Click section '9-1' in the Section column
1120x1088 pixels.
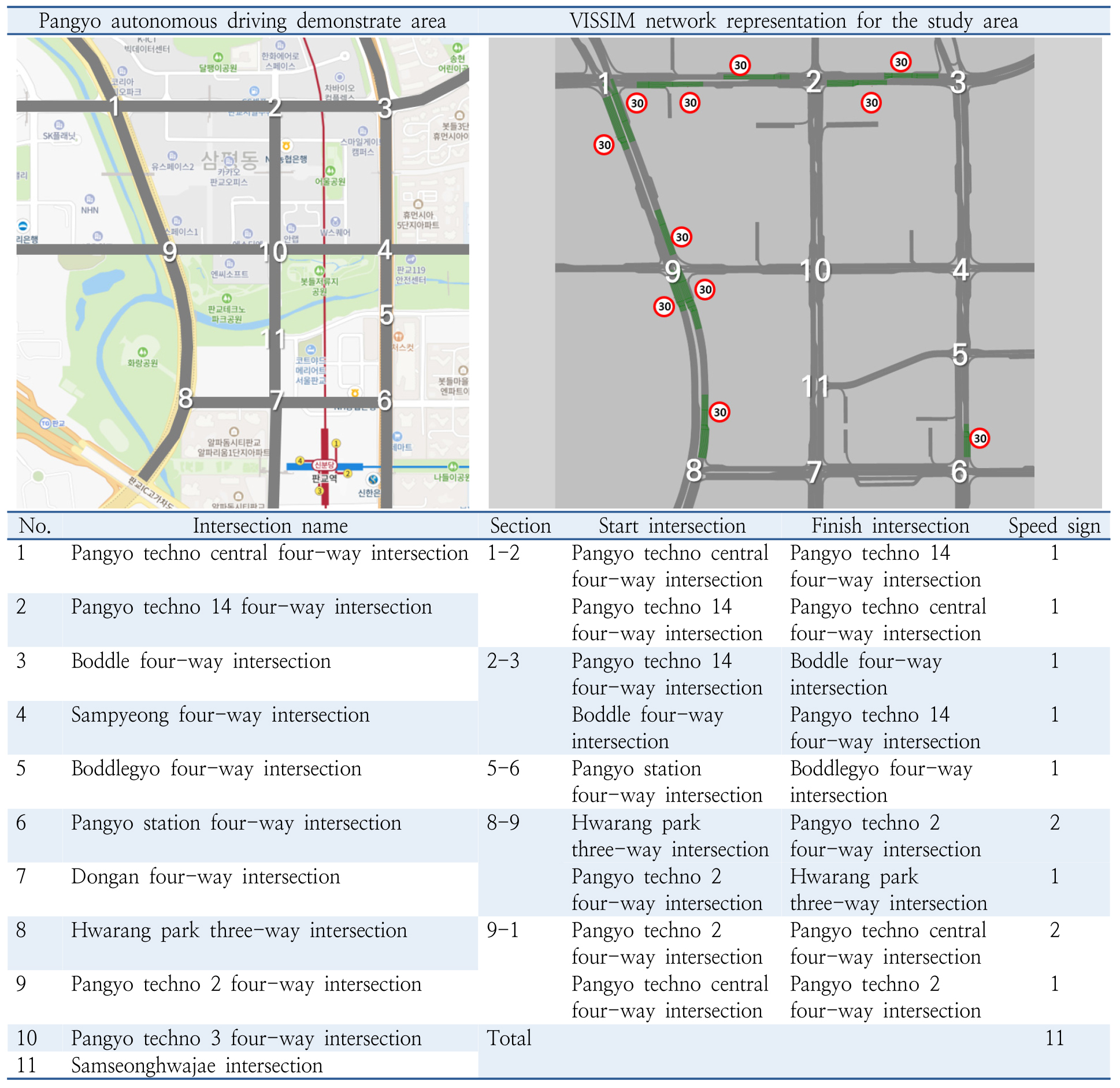coord(503,930)
